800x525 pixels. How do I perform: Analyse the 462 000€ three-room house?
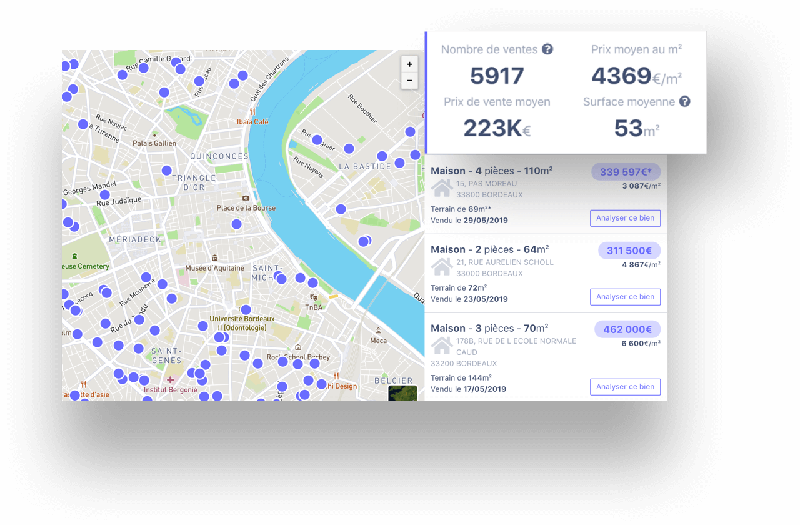click(625, 387)
